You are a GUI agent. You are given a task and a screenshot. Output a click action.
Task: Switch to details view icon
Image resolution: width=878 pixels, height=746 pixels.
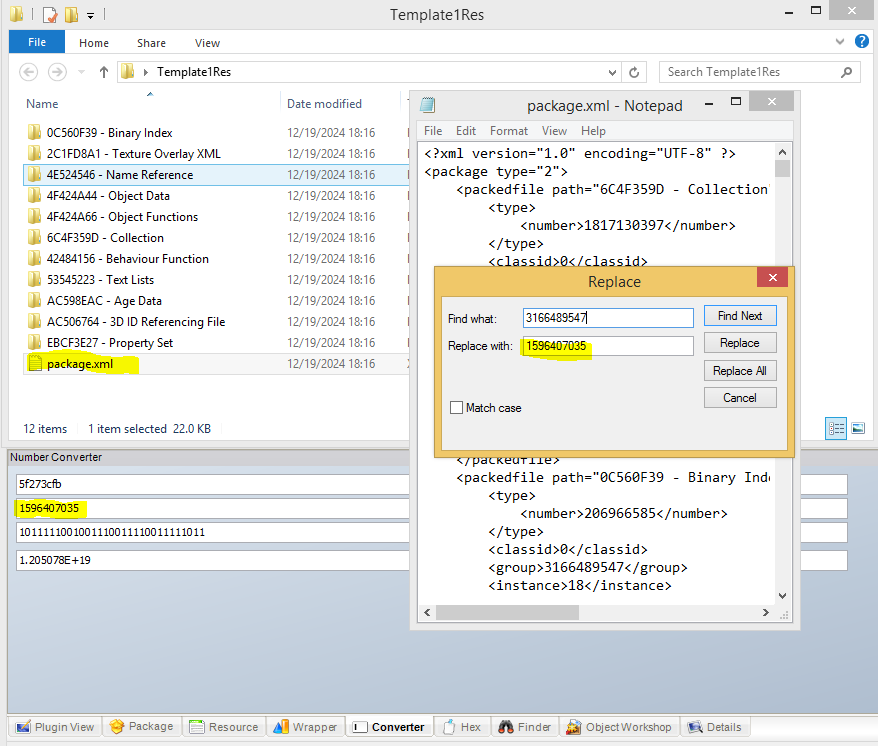[836, 428]
